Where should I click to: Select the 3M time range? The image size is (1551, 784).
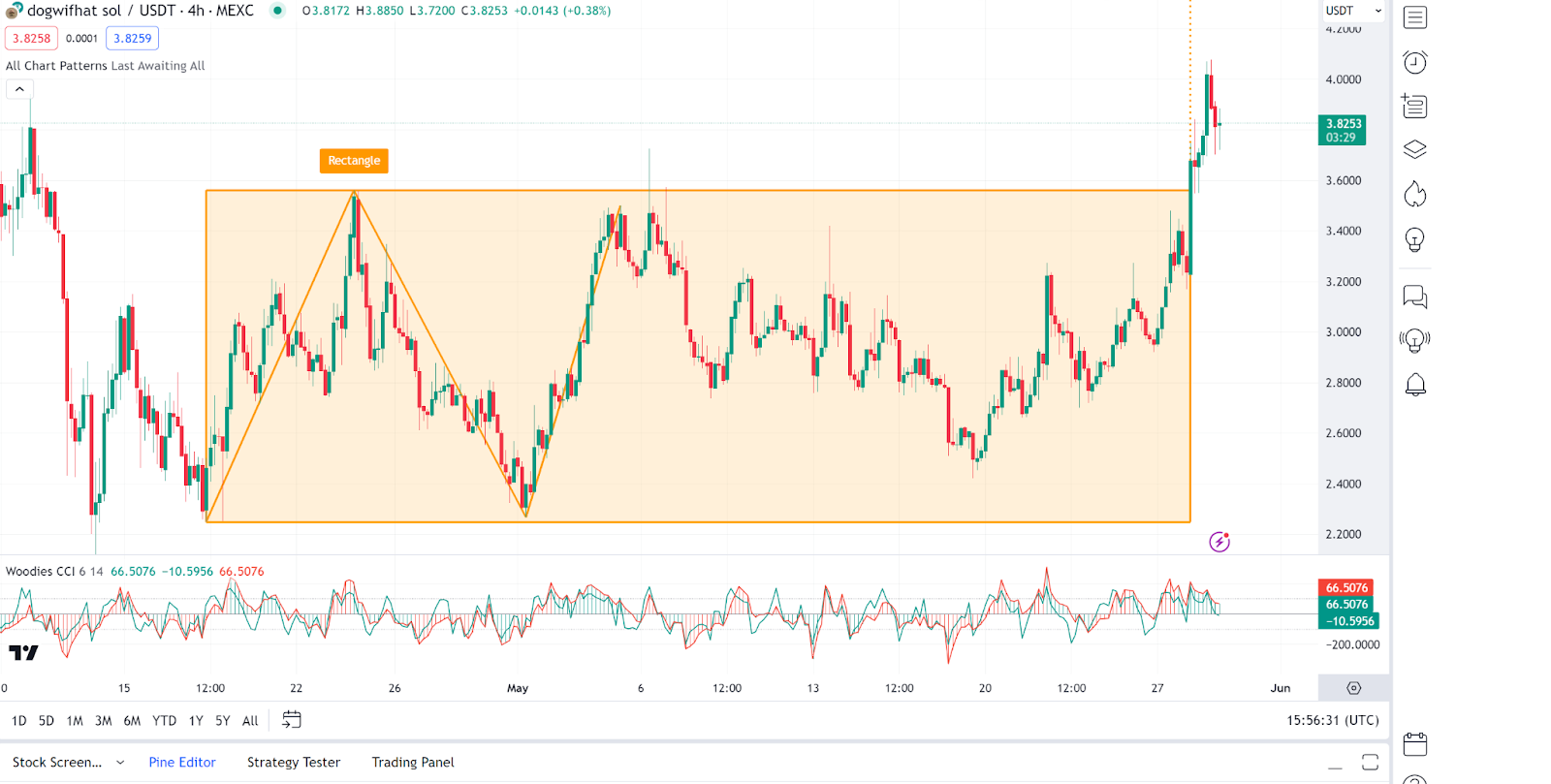coord(104,720)
